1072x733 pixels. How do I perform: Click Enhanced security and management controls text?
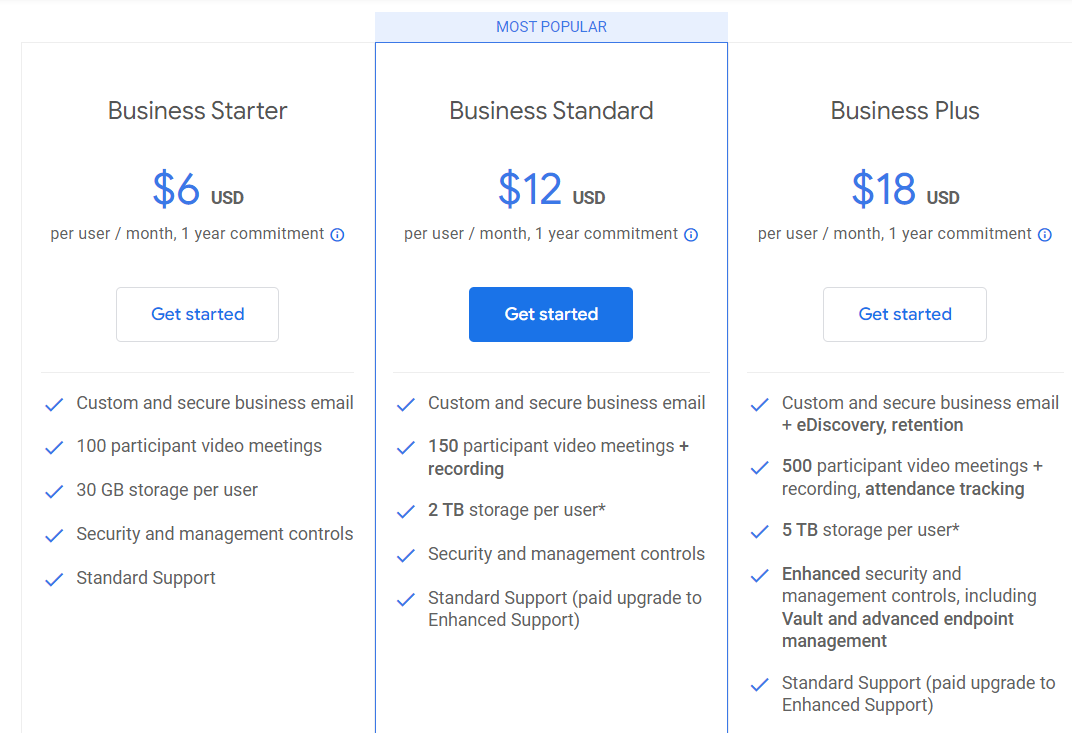[909, 607]
